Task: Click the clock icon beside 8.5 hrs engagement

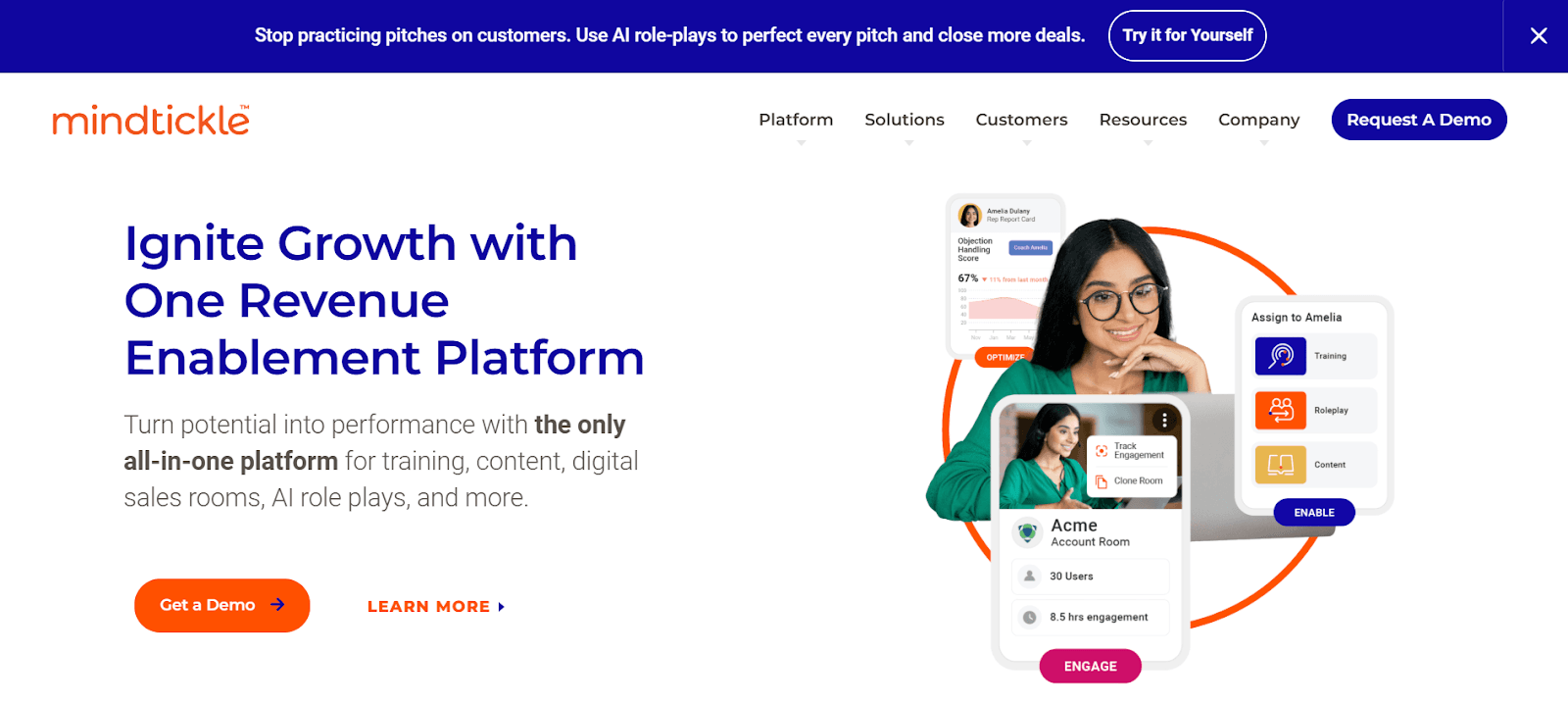Action: click(1030, 617)
